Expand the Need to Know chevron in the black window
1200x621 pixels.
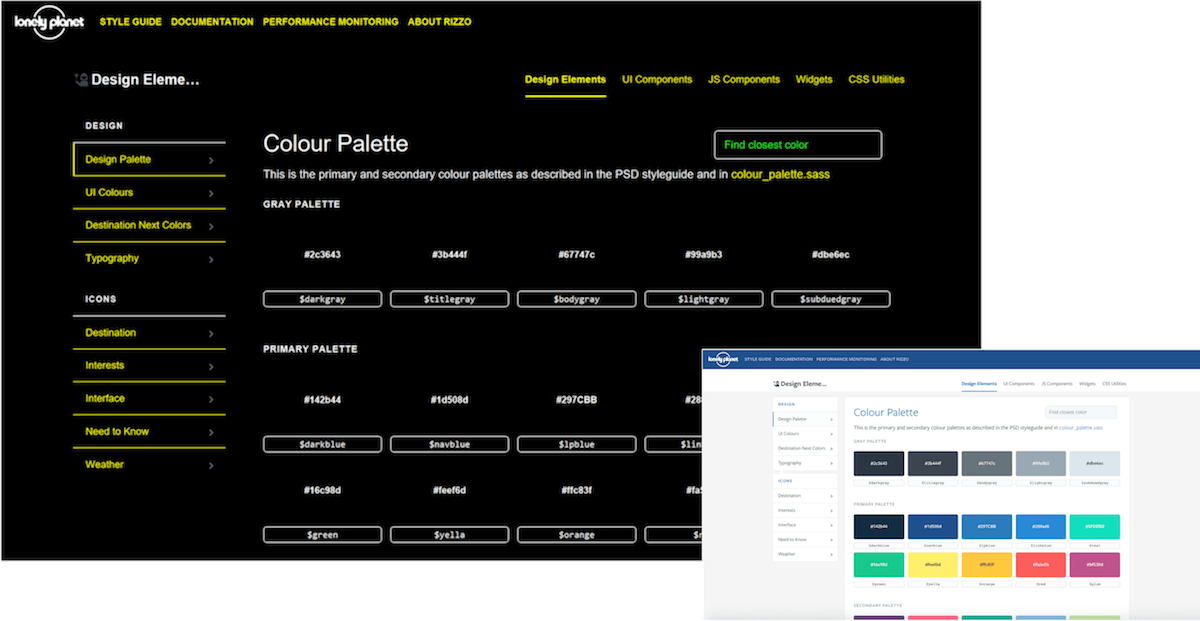(211, 433)
